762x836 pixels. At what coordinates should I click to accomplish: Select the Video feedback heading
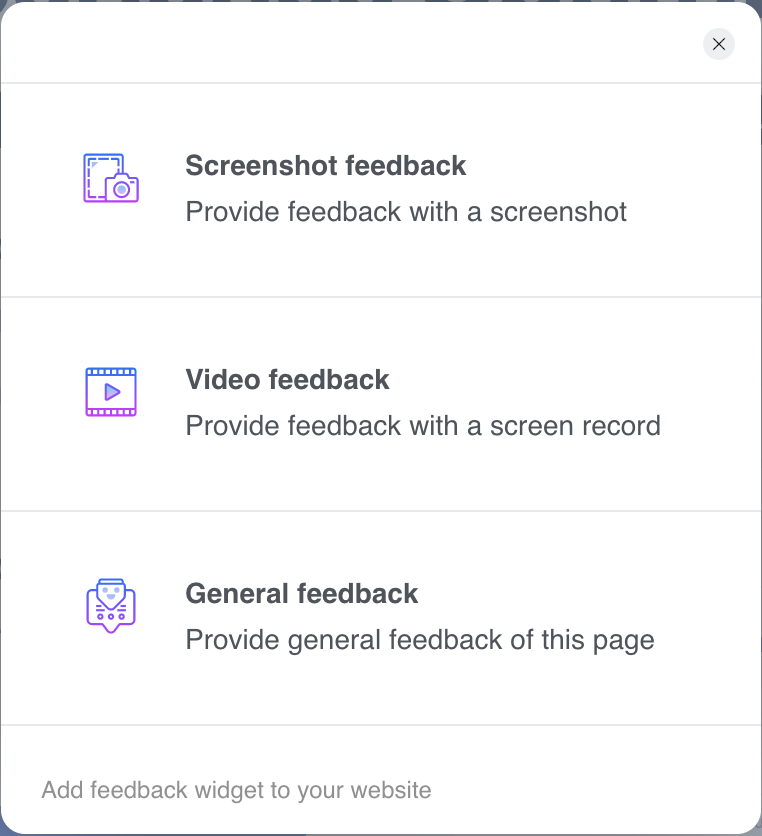click(x=287, y=380)
